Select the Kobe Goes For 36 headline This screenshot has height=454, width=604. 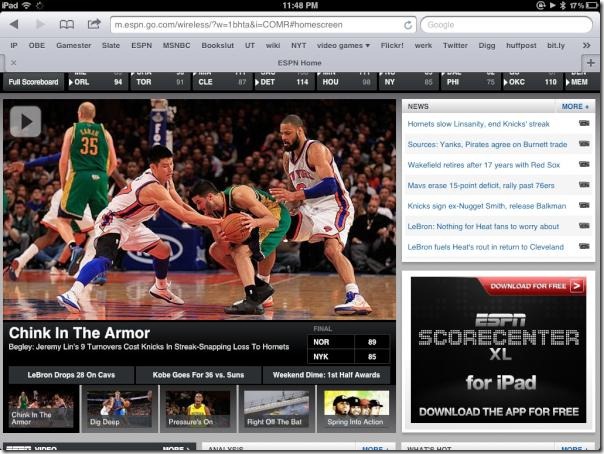click(198, 375)
